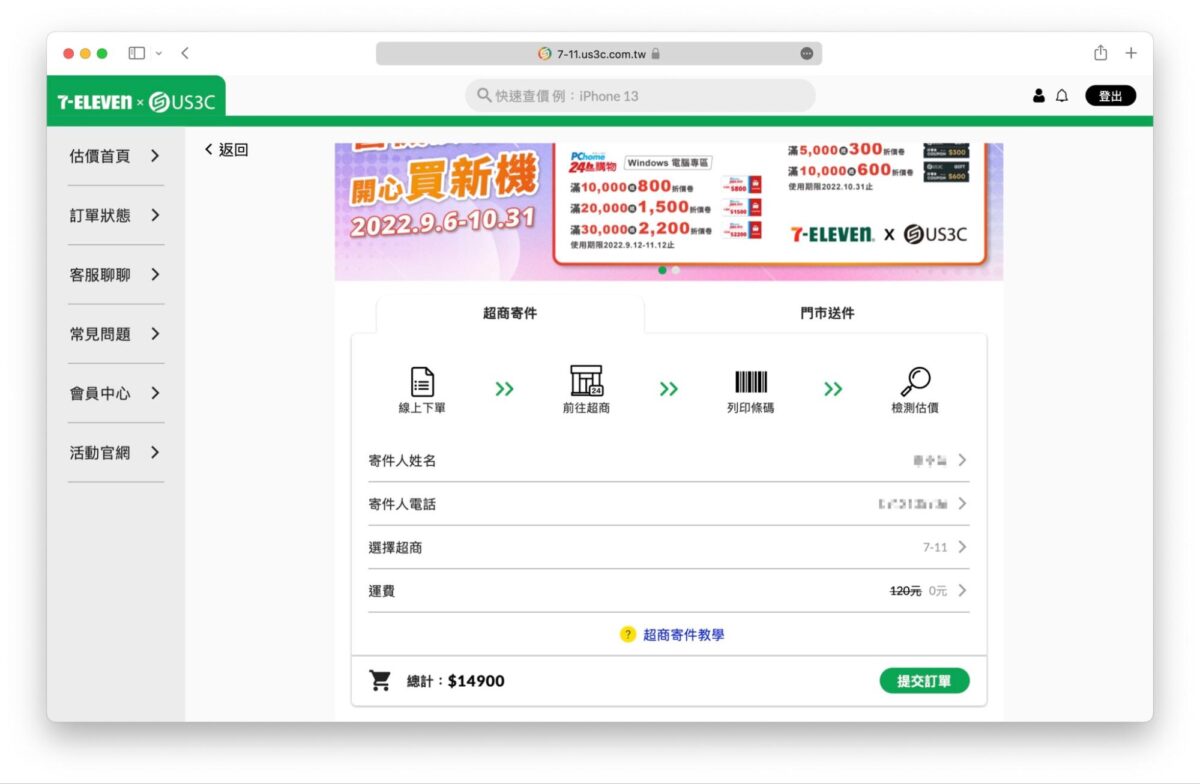The image size is (1200, 784).
Task: Click the 線上下單 document step icon
Action: [422, 381]
